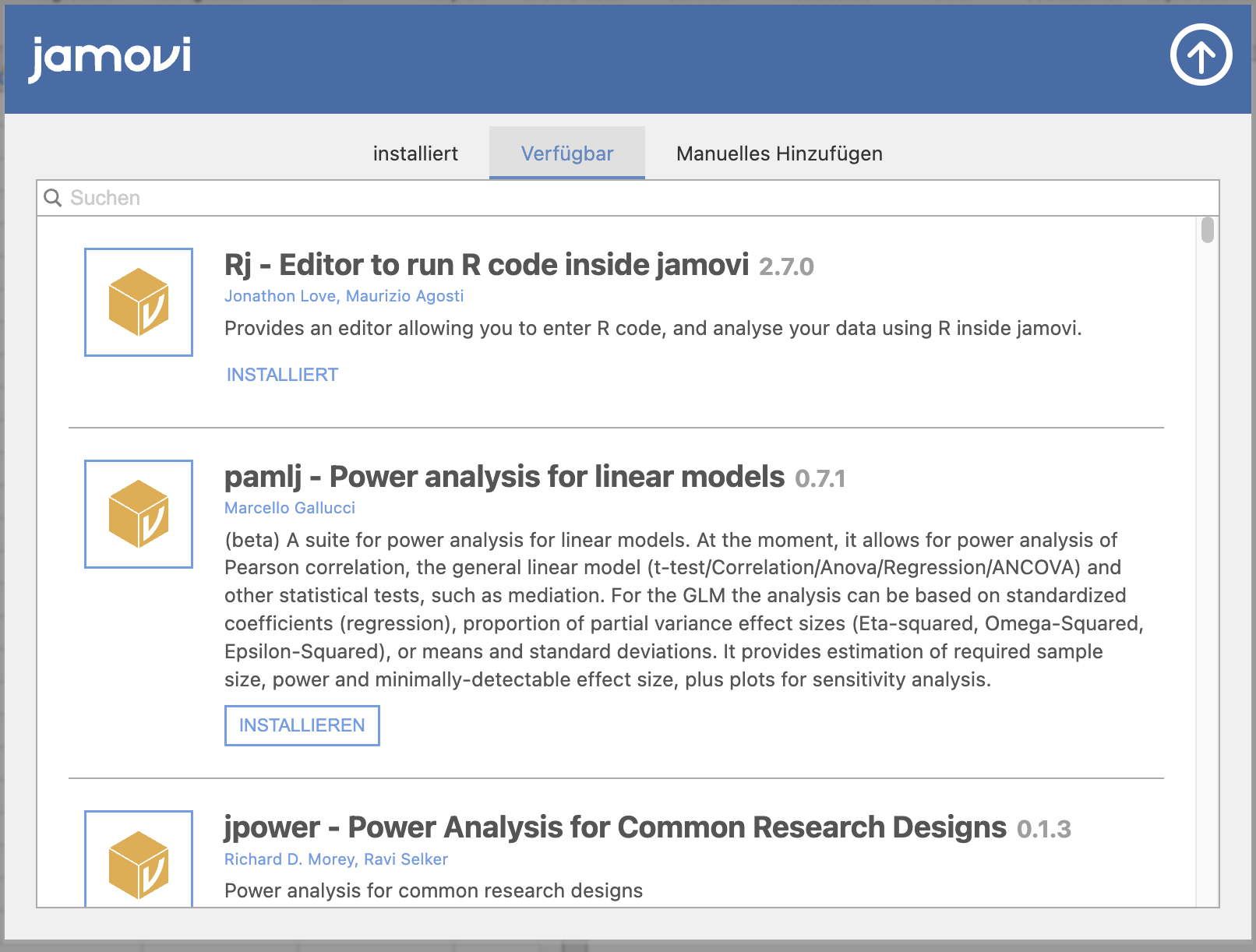Click the pamlj module cube icon

click(139, 514)
